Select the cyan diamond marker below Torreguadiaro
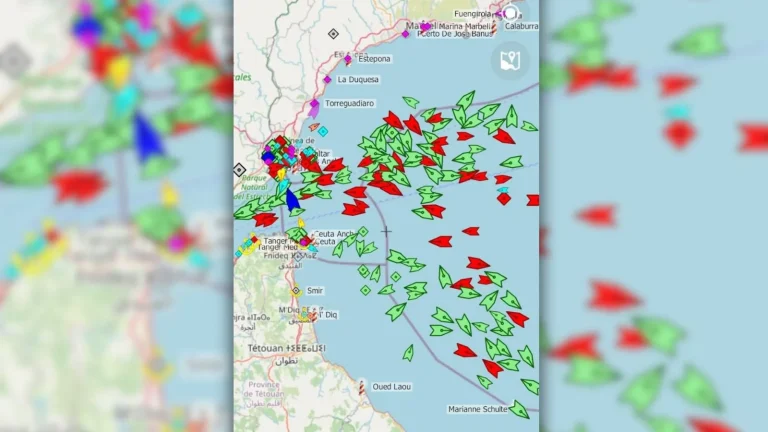 [x=323, y=131]
